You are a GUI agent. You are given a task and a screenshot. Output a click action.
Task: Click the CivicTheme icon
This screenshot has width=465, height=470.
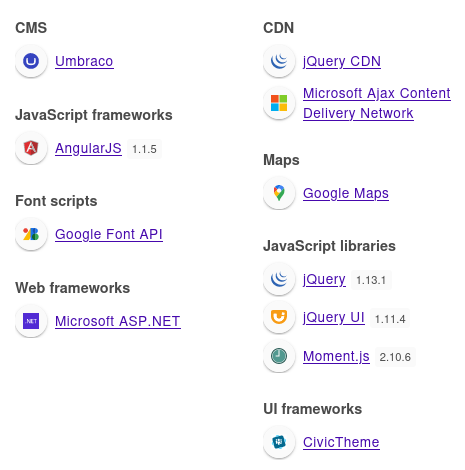click(x=279, y=442)
